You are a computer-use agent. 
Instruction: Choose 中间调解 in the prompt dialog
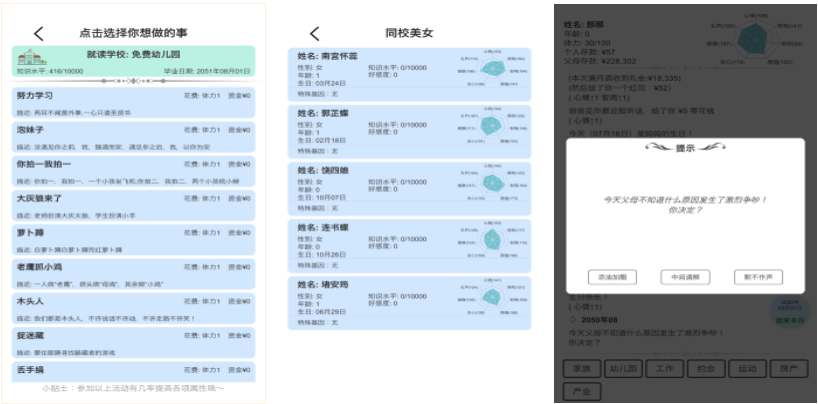685,277
